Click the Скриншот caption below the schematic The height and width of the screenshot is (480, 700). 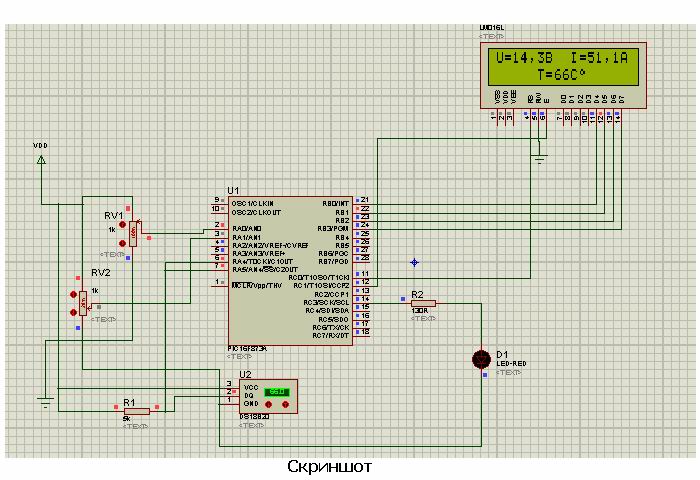click(329, 467)
